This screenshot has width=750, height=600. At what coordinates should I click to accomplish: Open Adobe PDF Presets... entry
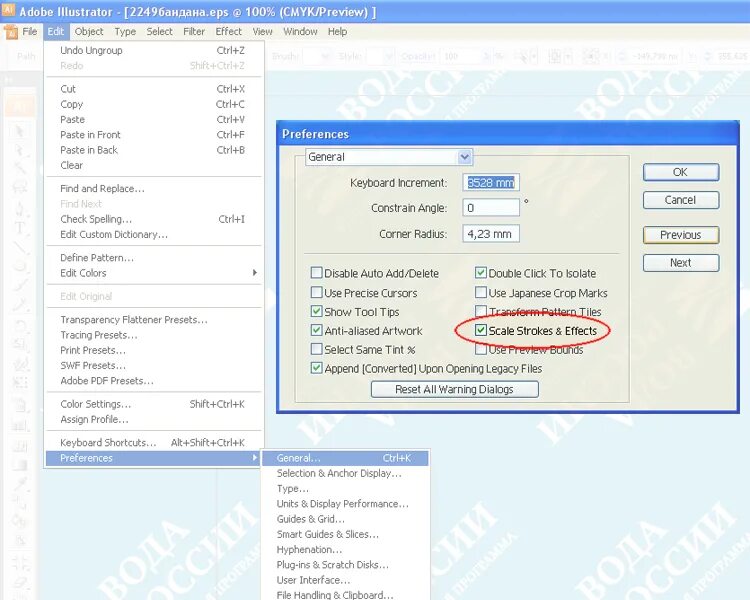153,381
